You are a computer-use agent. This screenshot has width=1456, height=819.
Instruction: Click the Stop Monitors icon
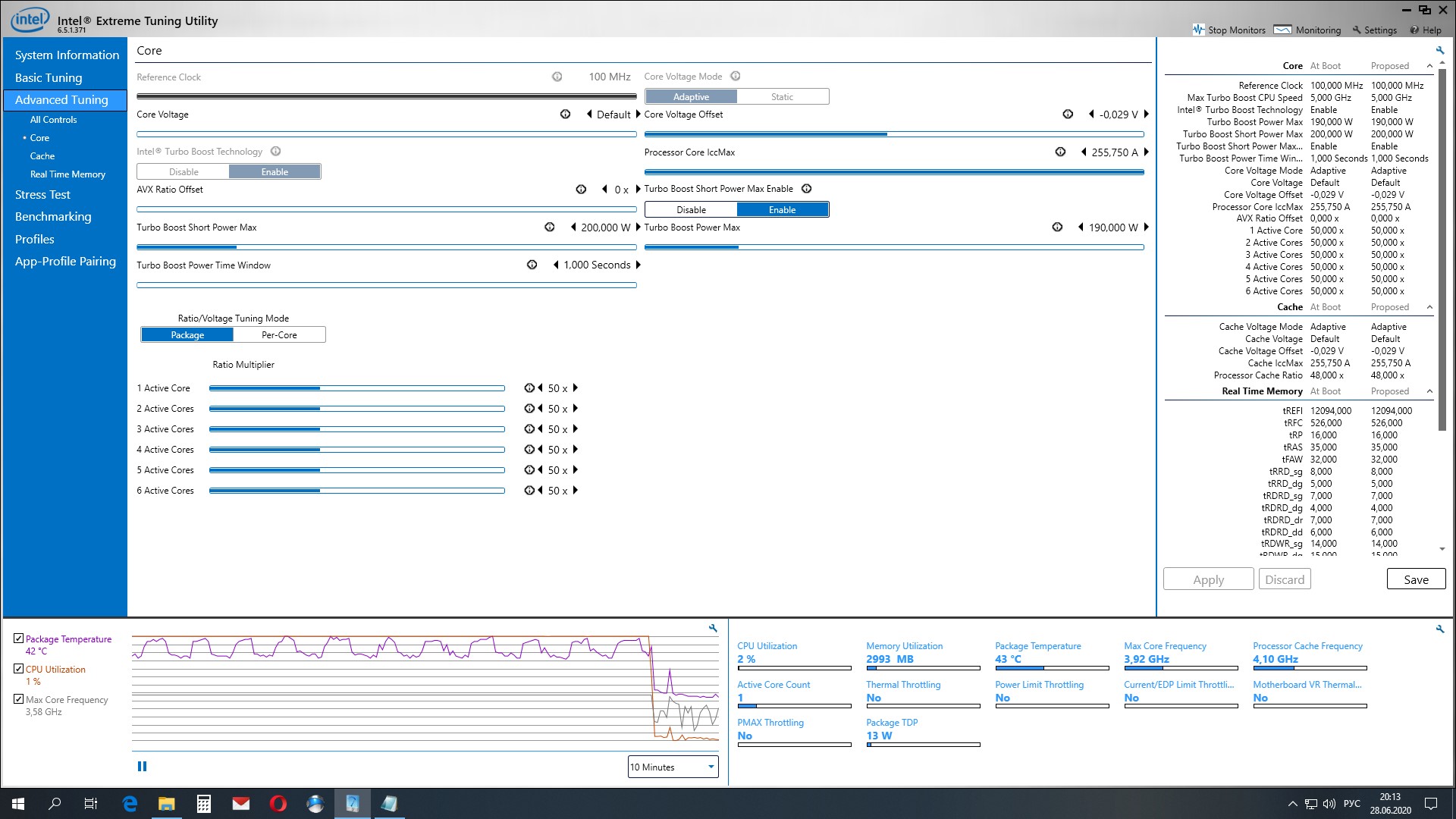(1198, 30)
